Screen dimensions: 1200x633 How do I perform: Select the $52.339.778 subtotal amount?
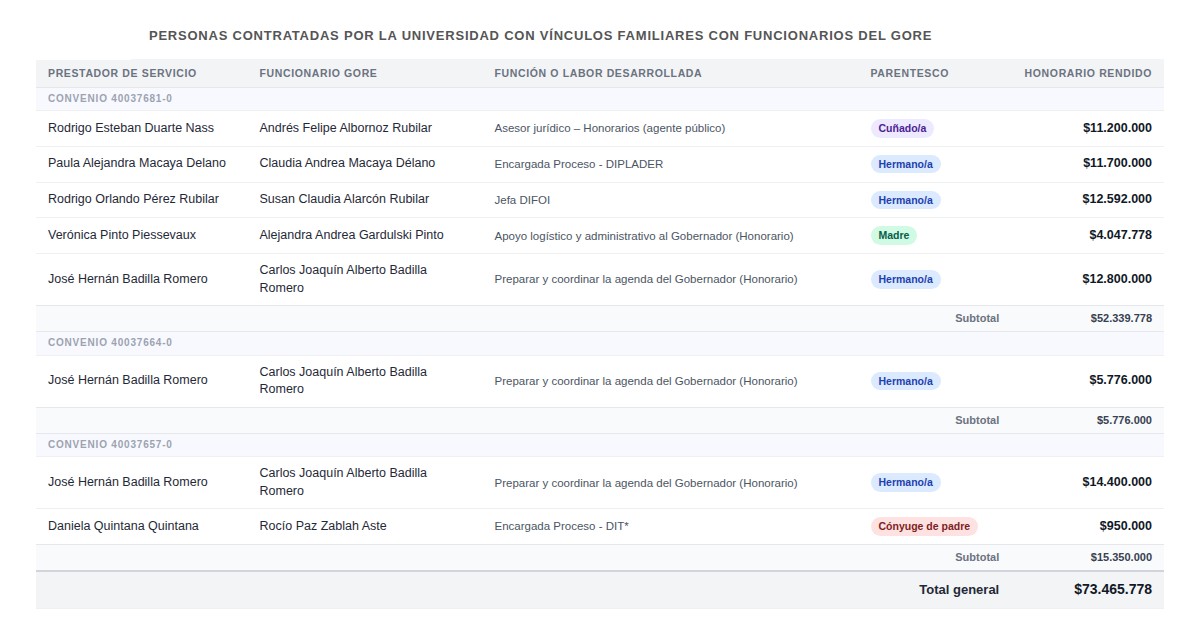pos(1120,318)
